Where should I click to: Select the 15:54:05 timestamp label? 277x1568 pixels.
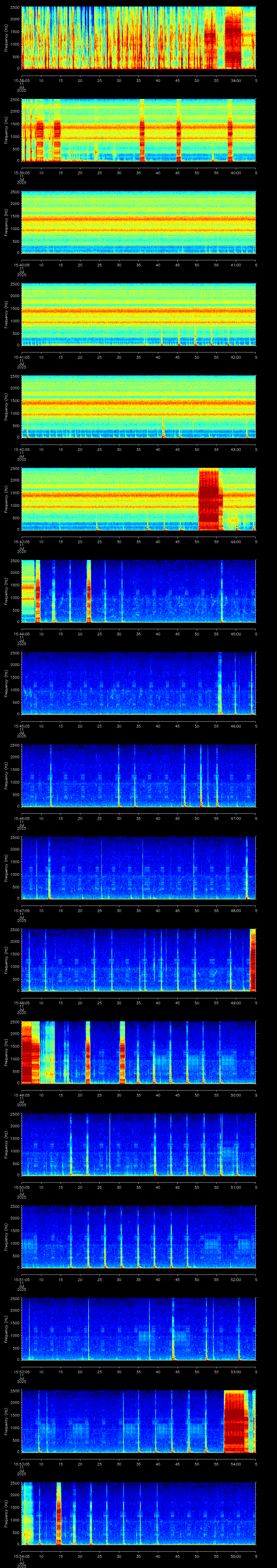21,1556
